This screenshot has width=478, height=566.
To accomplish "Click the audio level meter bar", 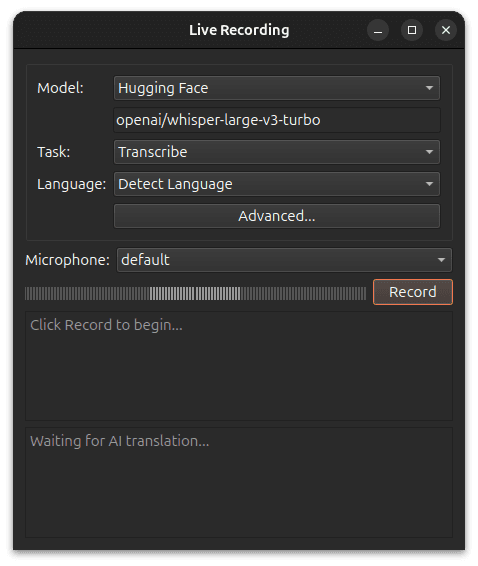I will click(x=195, y=293).
